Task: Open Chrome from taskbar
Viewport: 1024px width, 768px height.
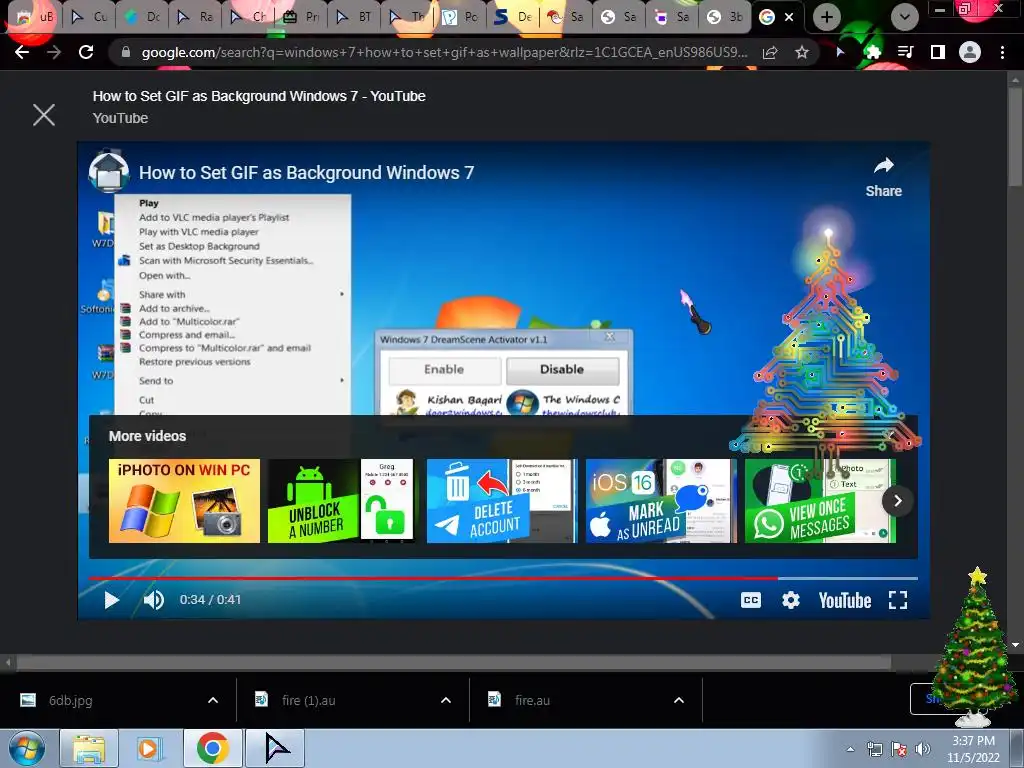Action: [x=212, y=748]
